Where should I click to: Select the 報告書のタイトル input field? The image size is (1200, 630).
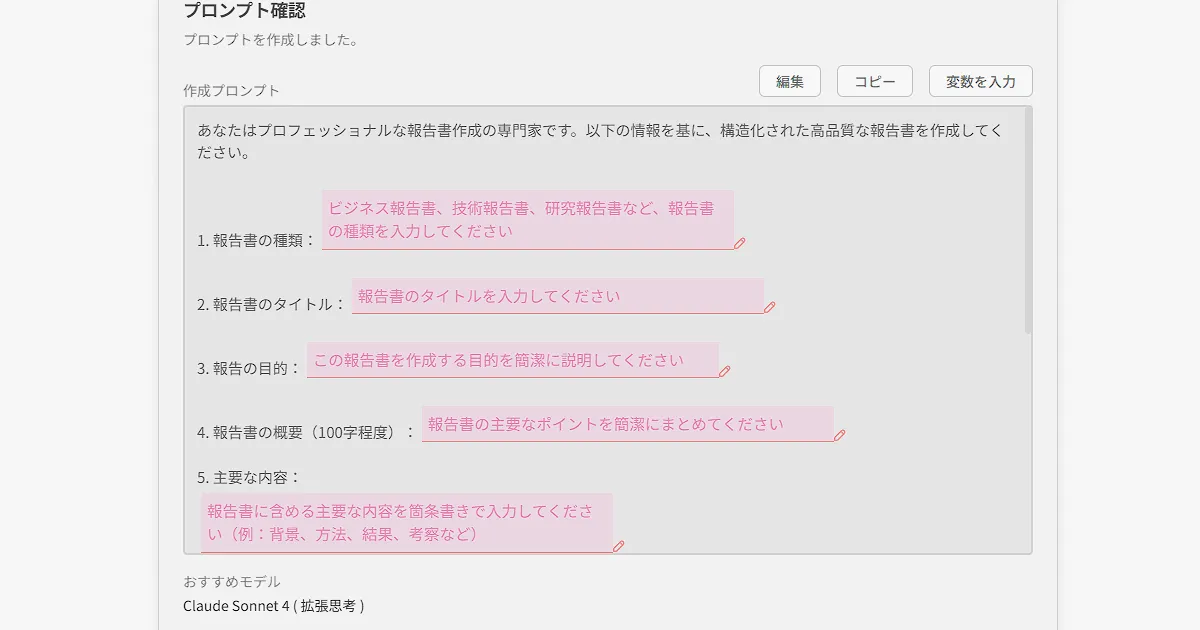[557, 296]
